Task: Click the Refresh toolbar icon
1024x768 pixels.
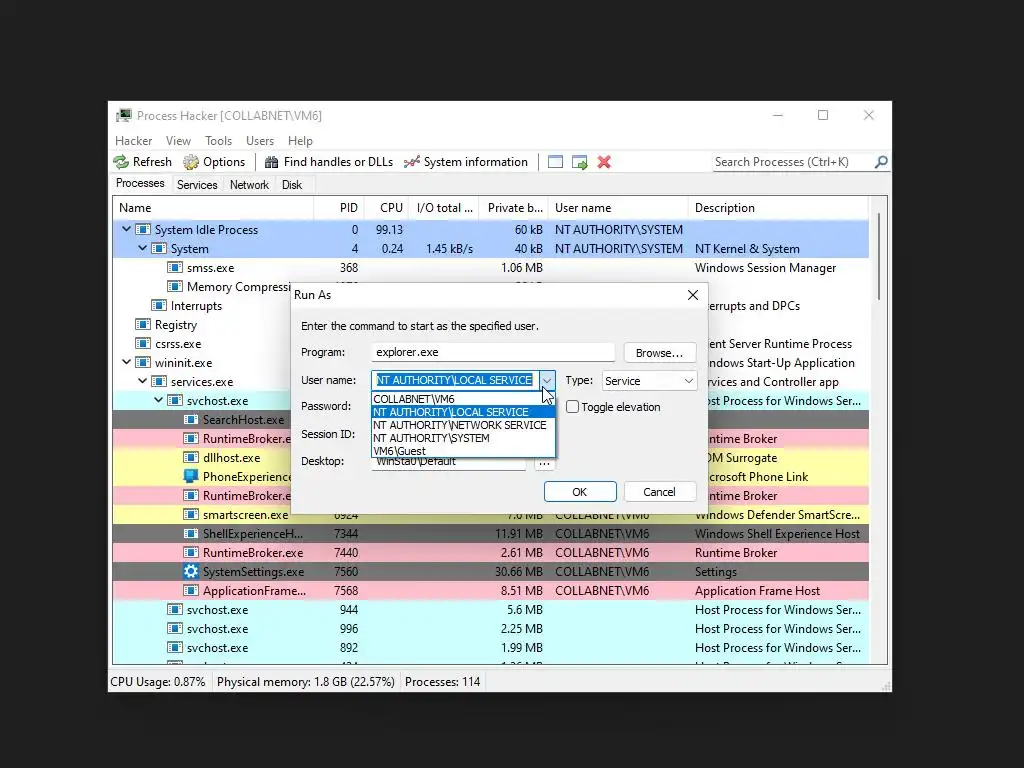Action: click(x=121, y=162)
